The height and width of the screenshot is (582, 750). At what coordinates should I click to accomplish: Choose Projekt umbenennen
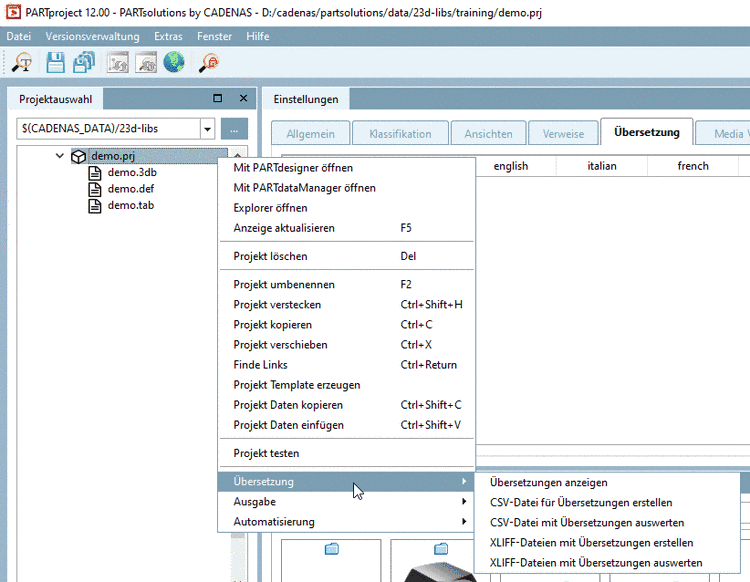[x=346, y=285]
